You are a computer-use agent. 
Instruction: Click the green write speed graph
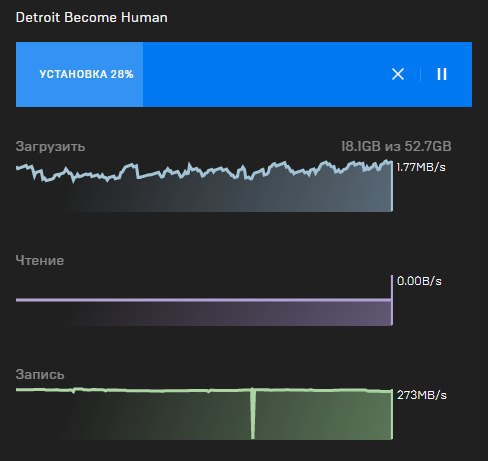coord(204,413)
